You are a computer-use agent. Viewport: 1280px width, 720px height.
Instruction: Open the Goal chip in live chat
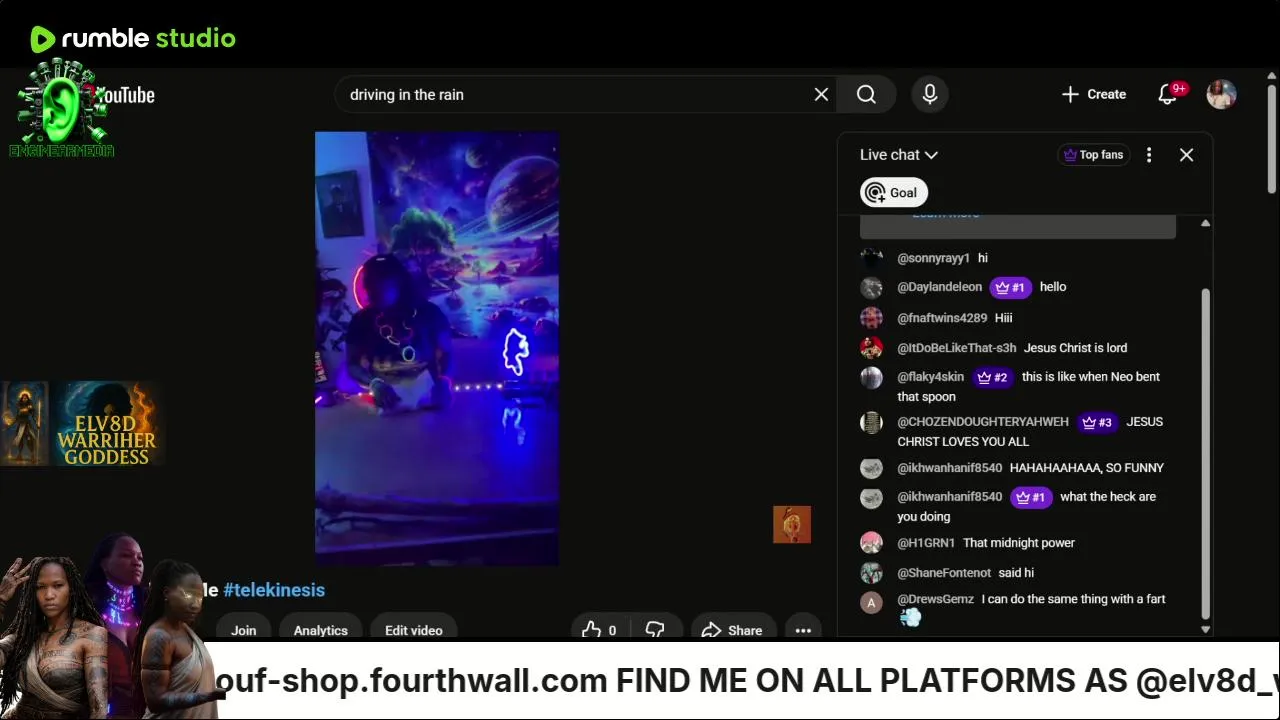click(x=894, y=193)
